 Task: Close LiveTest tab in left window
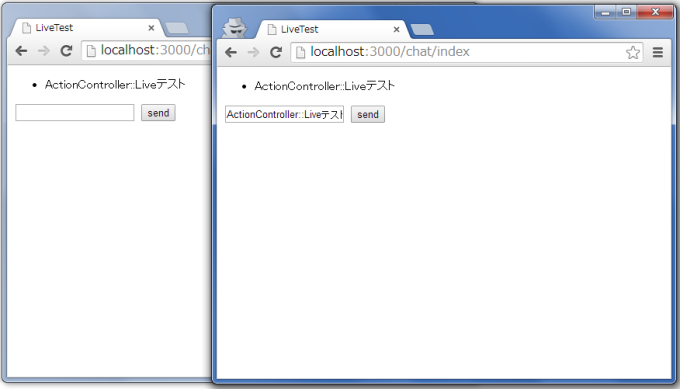tap(151, 28)
